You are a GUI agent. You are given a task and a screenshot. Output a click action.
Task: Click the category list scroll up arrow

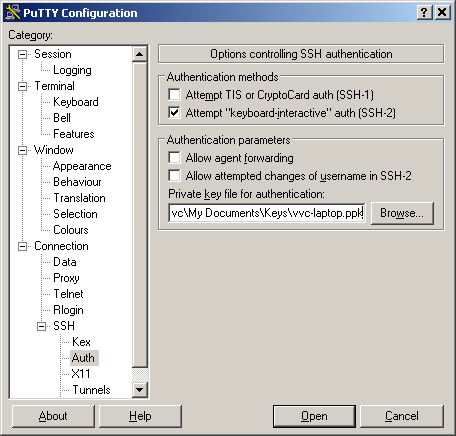pyautogui.click(x=140, y=54)
